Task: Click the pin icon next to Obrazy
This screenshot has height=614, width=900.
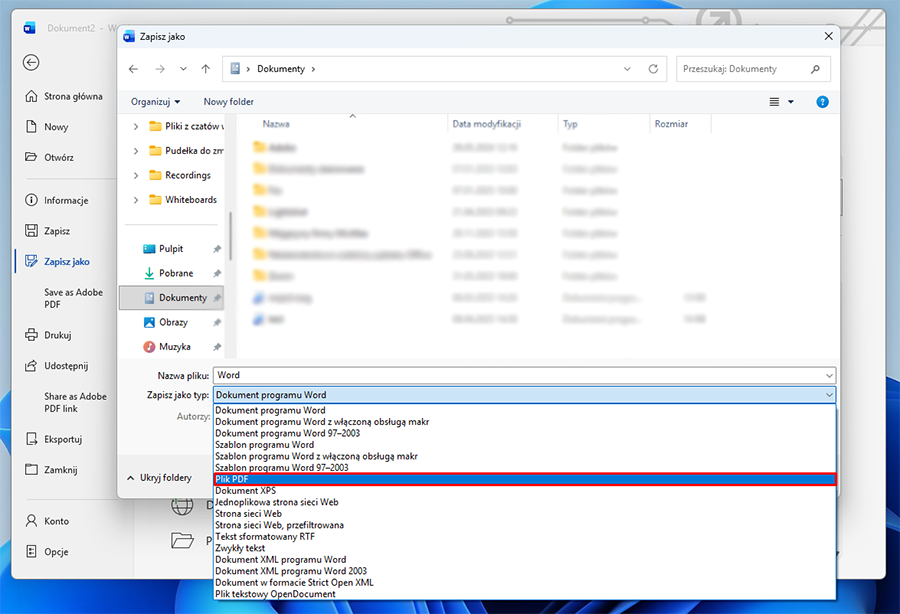Action: pos(217,322)
